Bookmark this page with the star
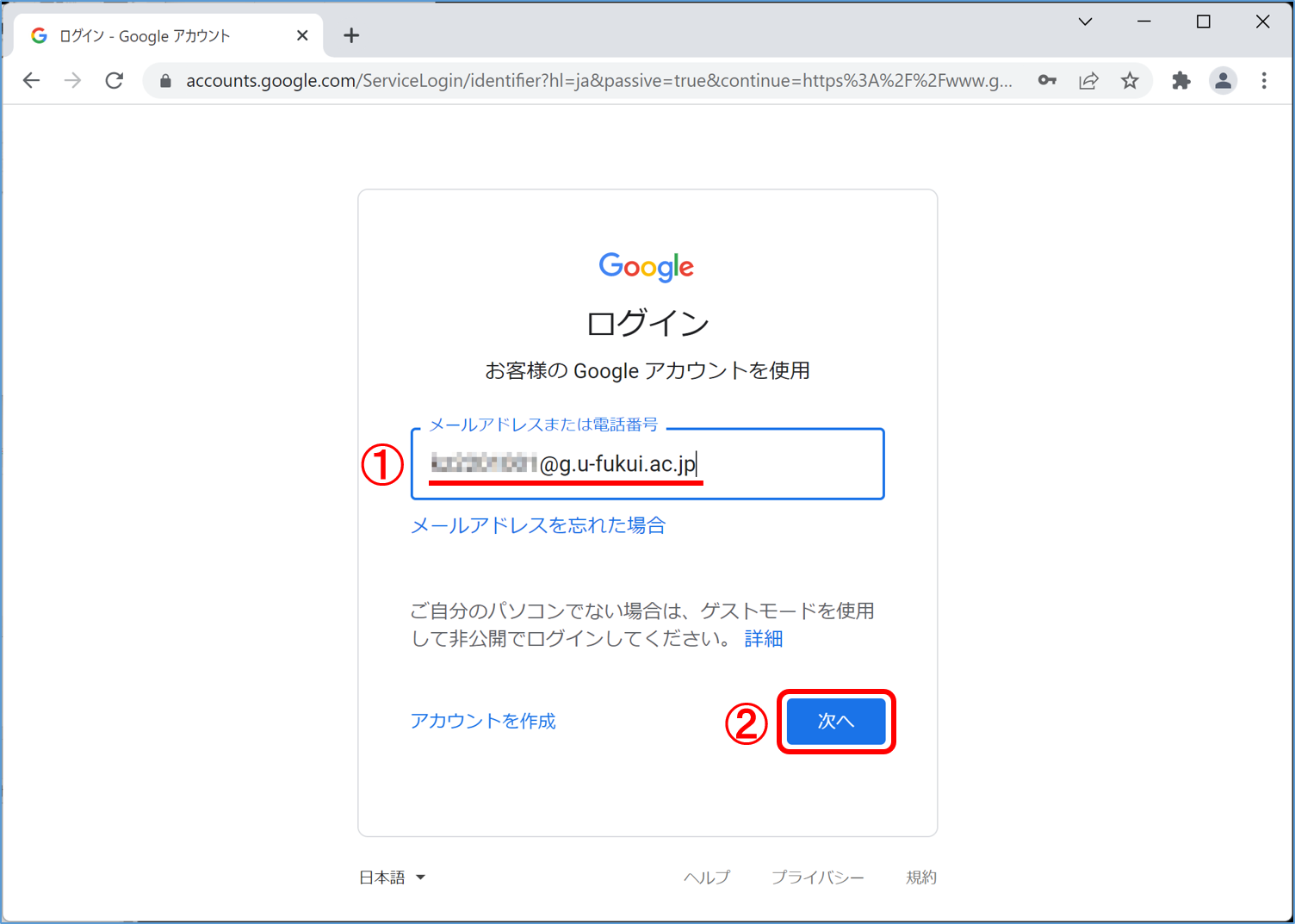This screenshot has height=924, width=1295. pos(1130,80)
